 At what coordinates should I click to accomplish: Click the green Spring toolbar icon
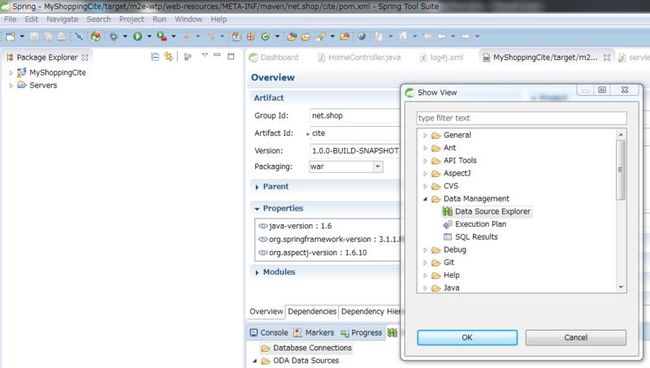[x=265, y=36]
